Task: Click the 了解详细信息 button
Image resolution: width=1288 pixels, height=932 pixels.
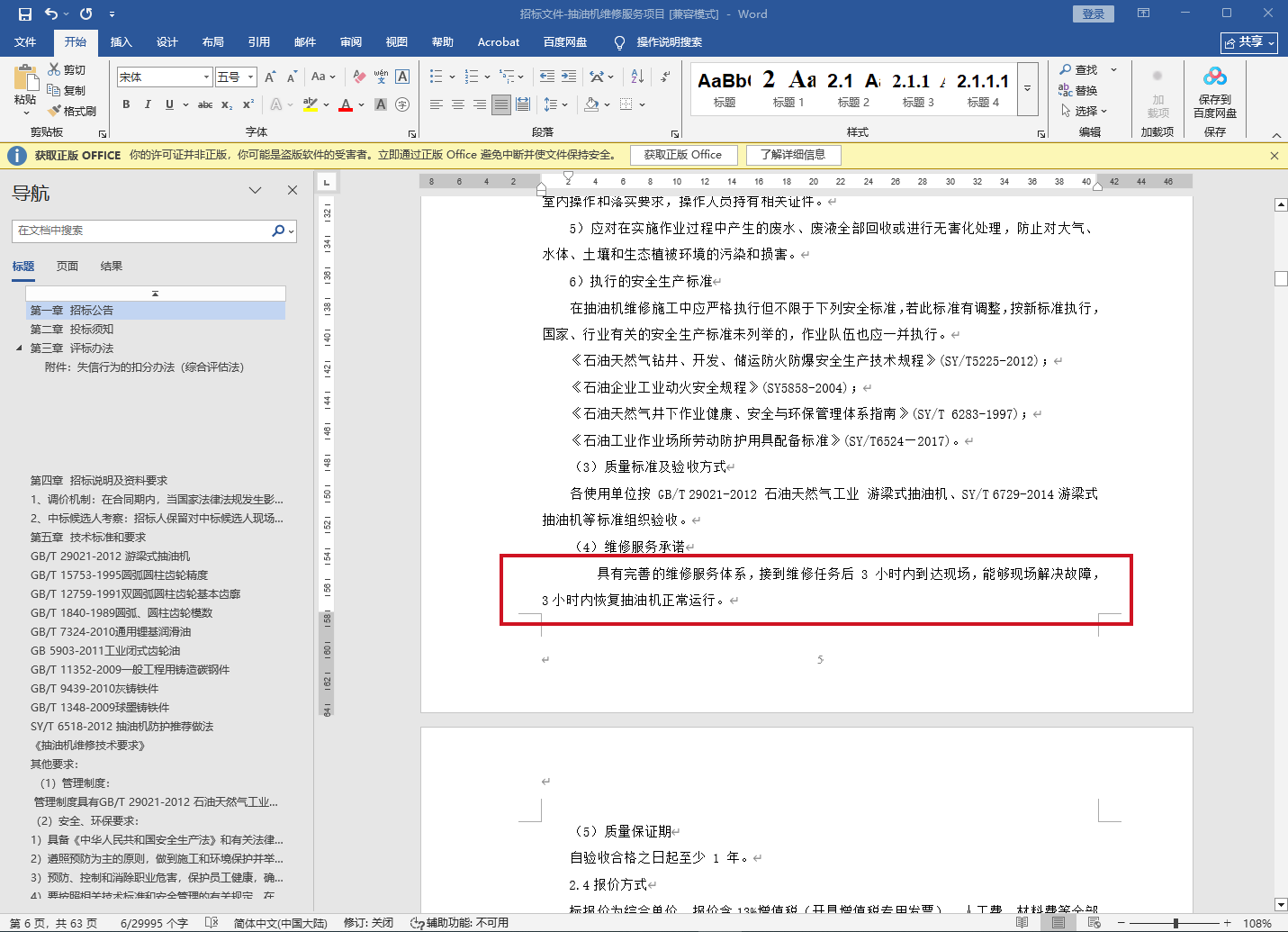Action: (x=793, y=155)
